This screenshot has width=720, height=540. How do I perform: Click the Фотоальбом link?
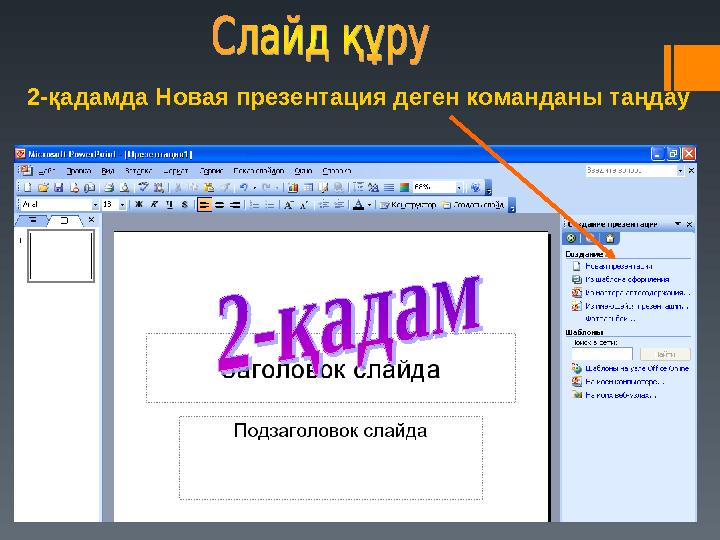coord(610,318)
